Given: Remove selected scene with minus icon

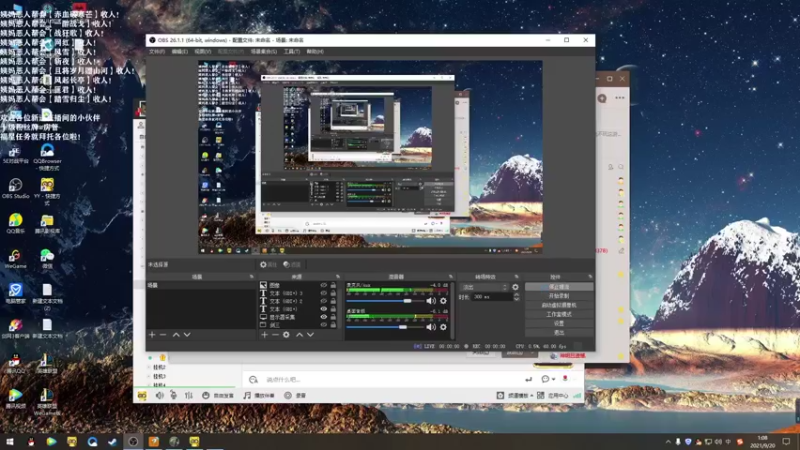Looking at the screenshot, I should (163, 335).
